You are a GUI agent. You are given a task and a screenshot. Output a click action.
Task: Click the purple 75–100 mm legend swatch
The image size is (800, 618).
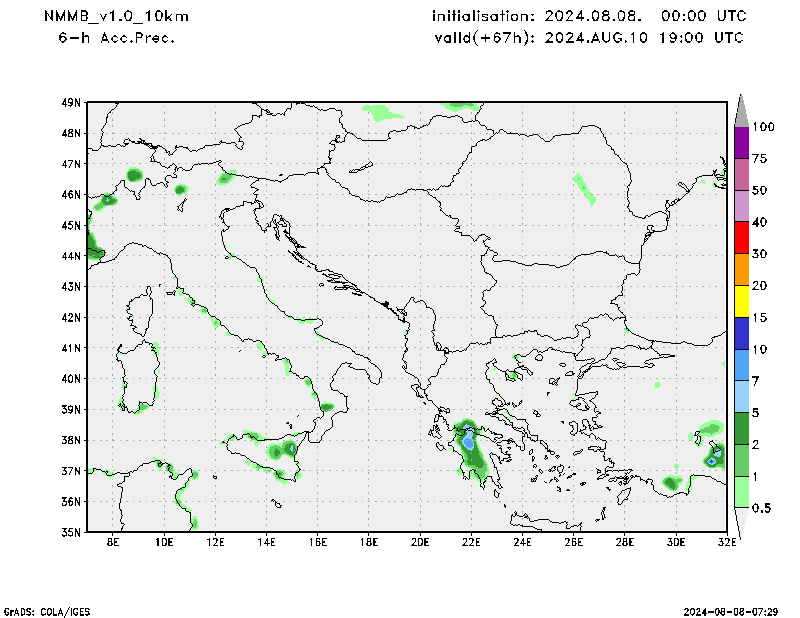point(742,142)
